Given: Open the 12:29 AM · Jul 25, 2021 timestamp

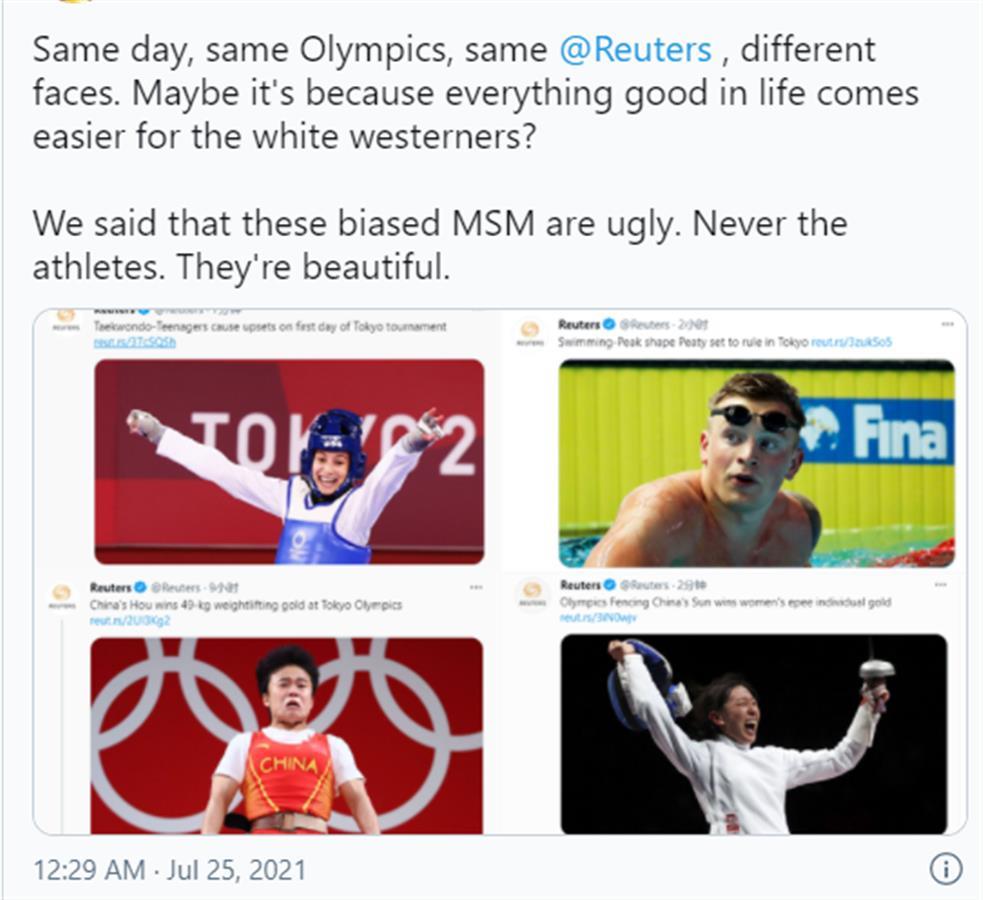Looking at the screenshot, I should [x=169, y=870].
